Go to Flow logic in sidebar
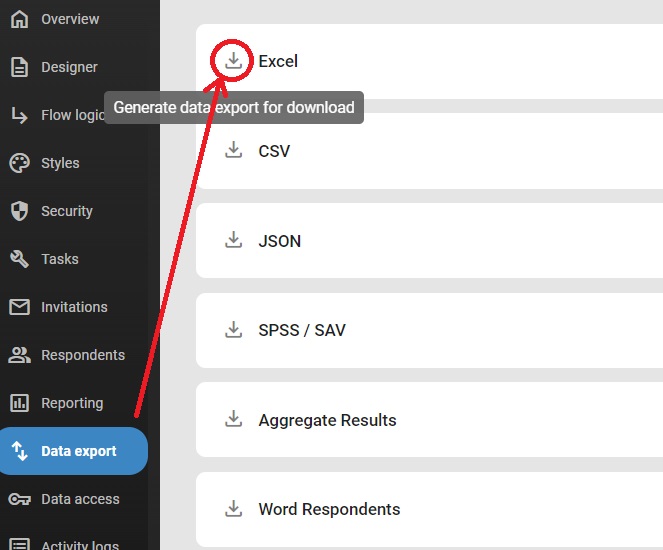Screen dimensions: 663x550 70,115
